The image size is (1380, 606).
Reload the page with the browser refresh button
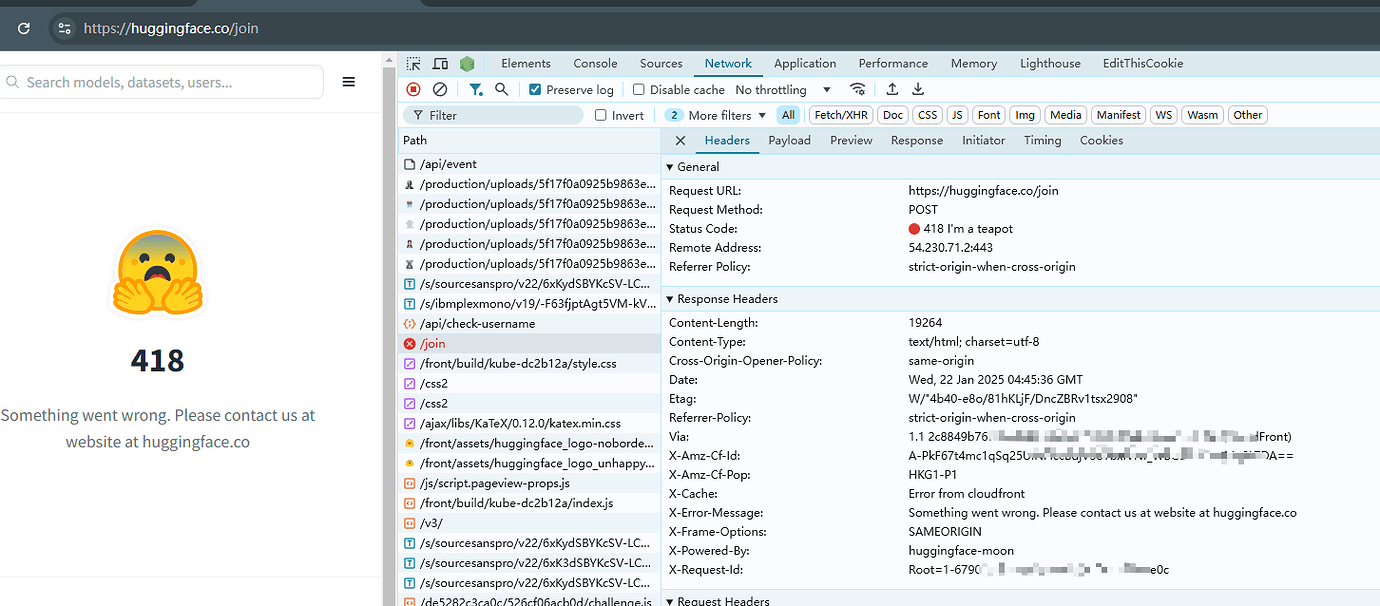(24, 29)
